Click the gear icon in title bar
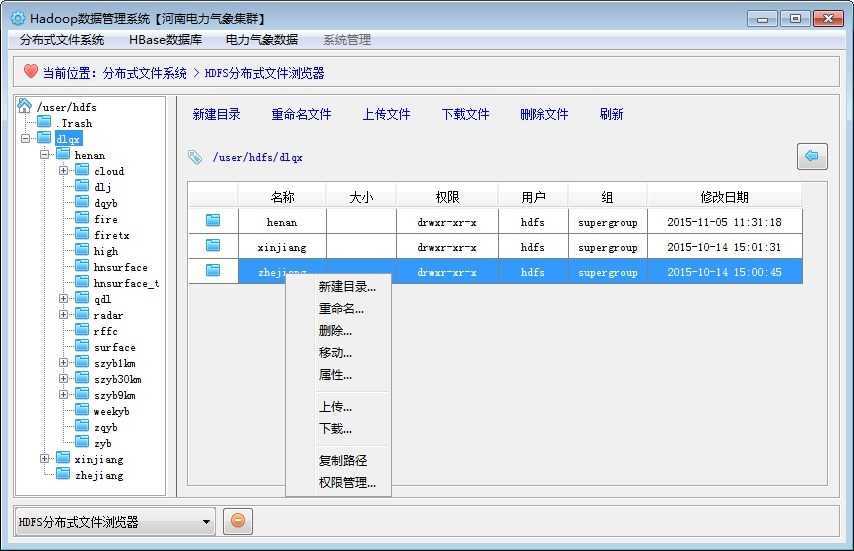The width and height of the screenshot is (854, 551). pos(18,18)
